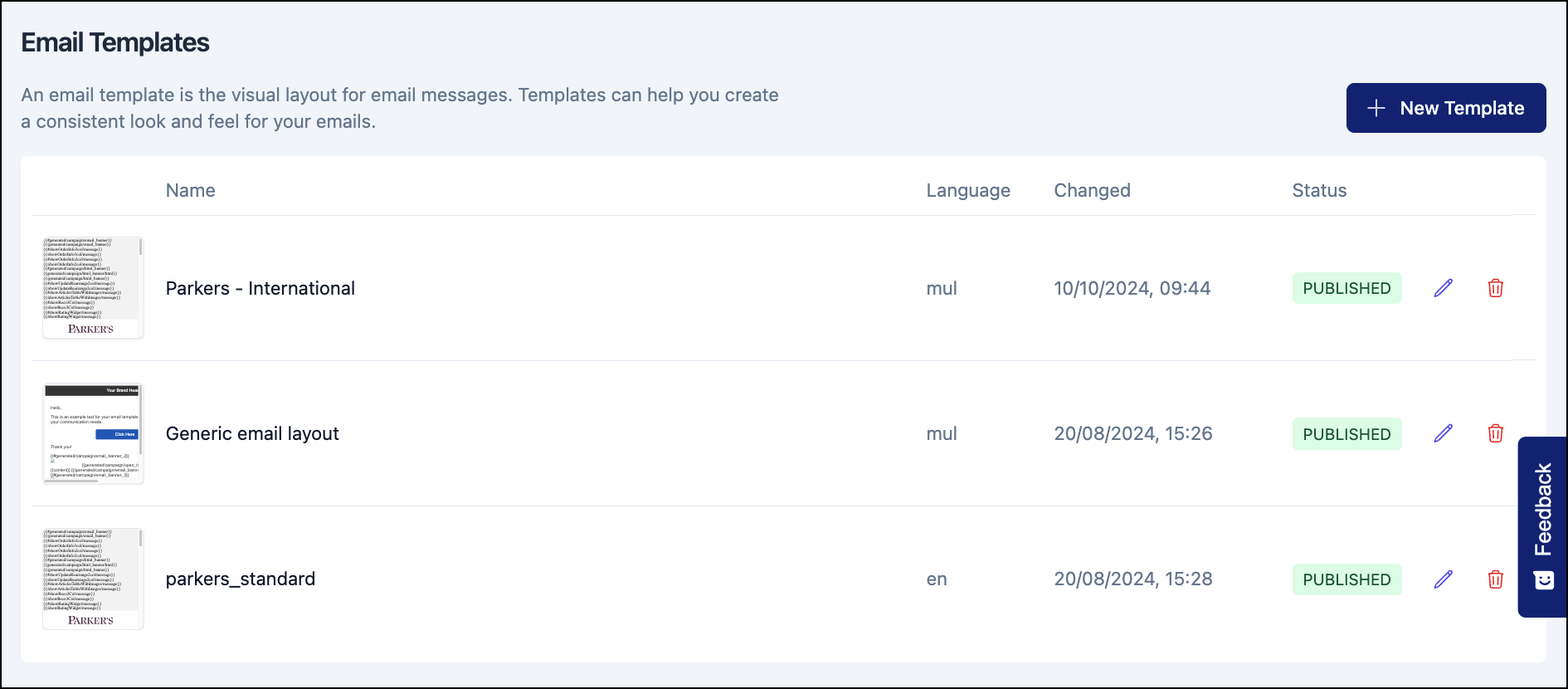
Task: Select the Parkers - International name
Action: [x=260, y=288]
